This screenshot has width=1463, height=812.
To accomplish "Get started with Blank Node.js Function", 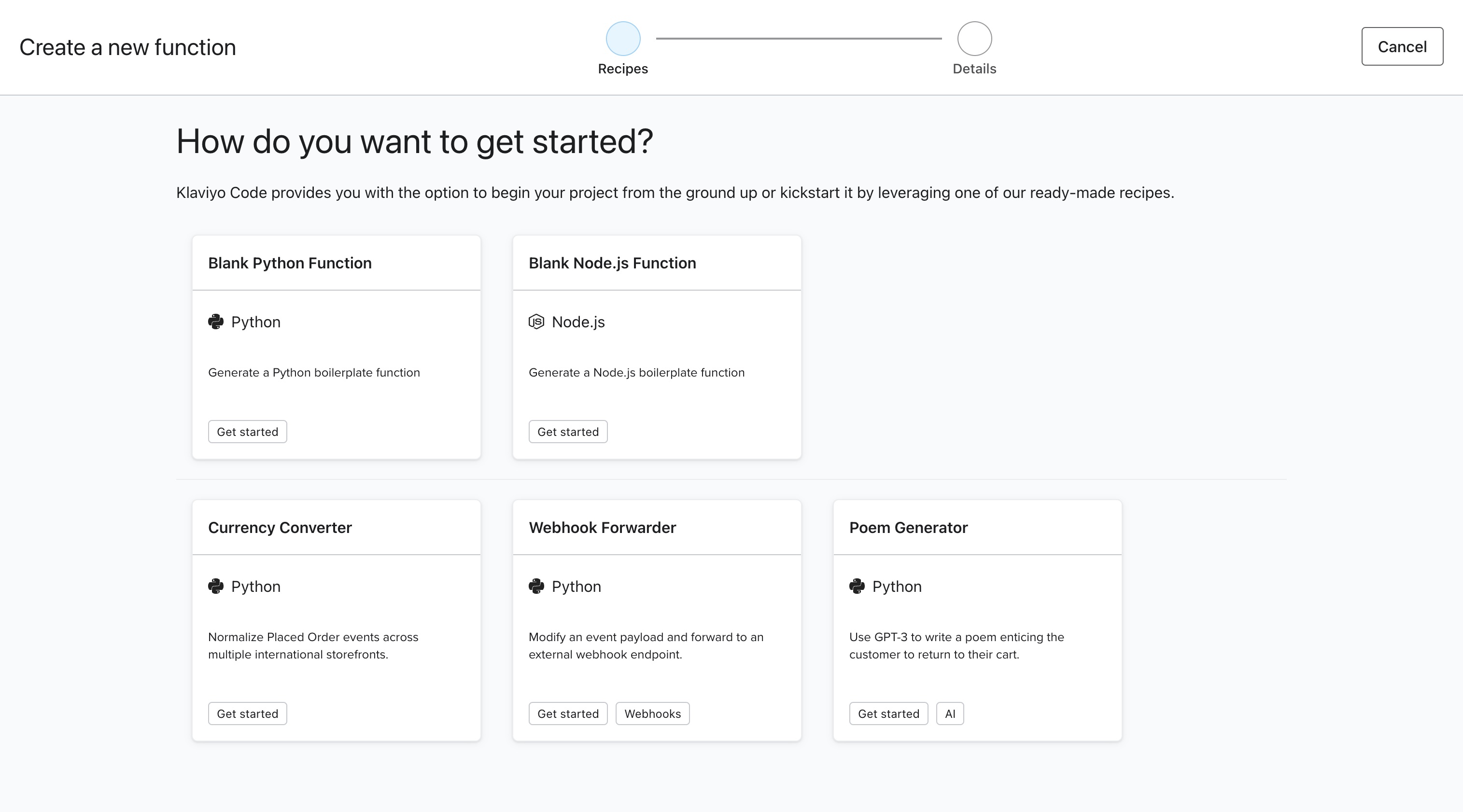I will [568, 432].
